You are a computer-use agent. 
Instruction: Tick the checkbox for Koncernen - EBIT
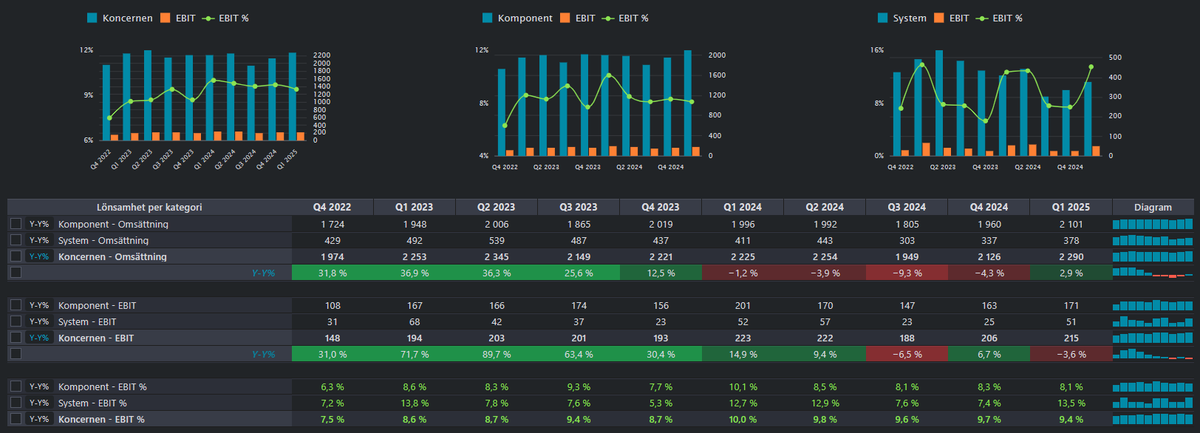[x=16, y=338]
